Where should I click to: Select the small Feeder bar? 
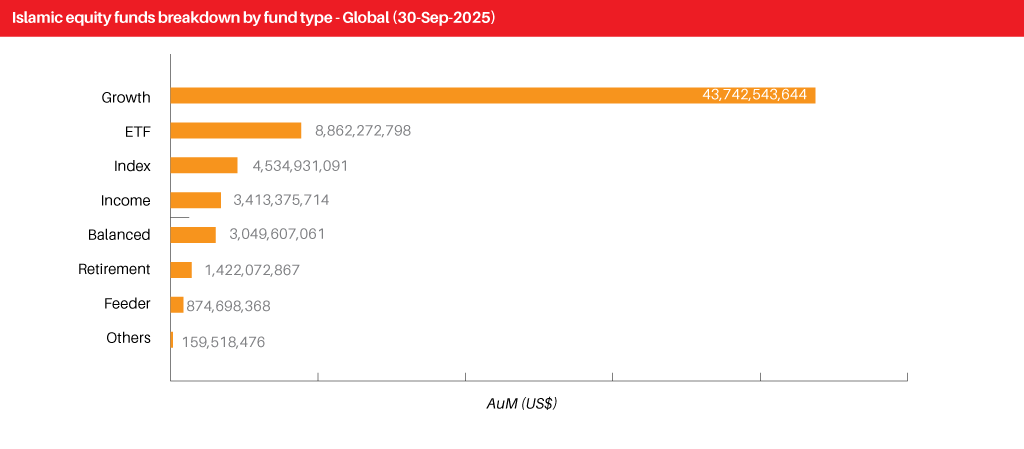click(177, 305)
